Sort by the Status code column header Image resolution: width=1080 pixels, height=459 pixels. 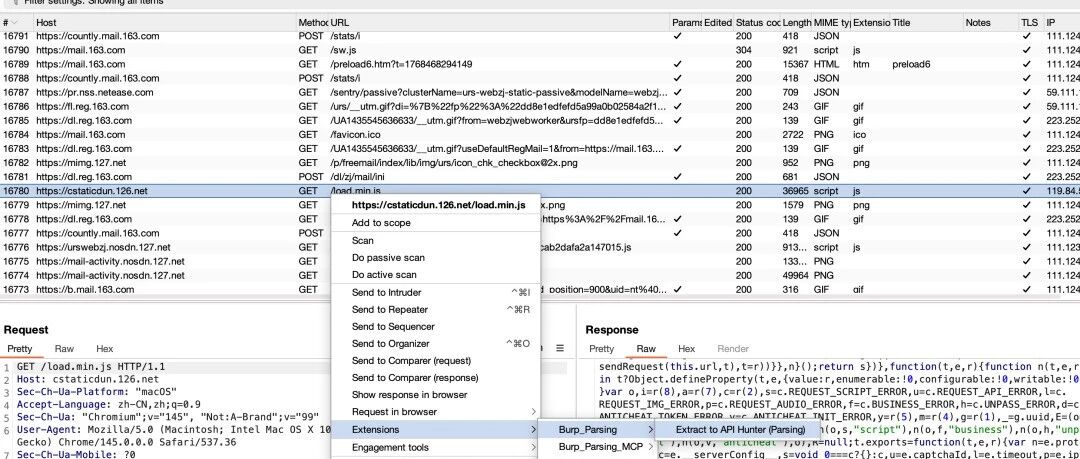pos(756,23)
